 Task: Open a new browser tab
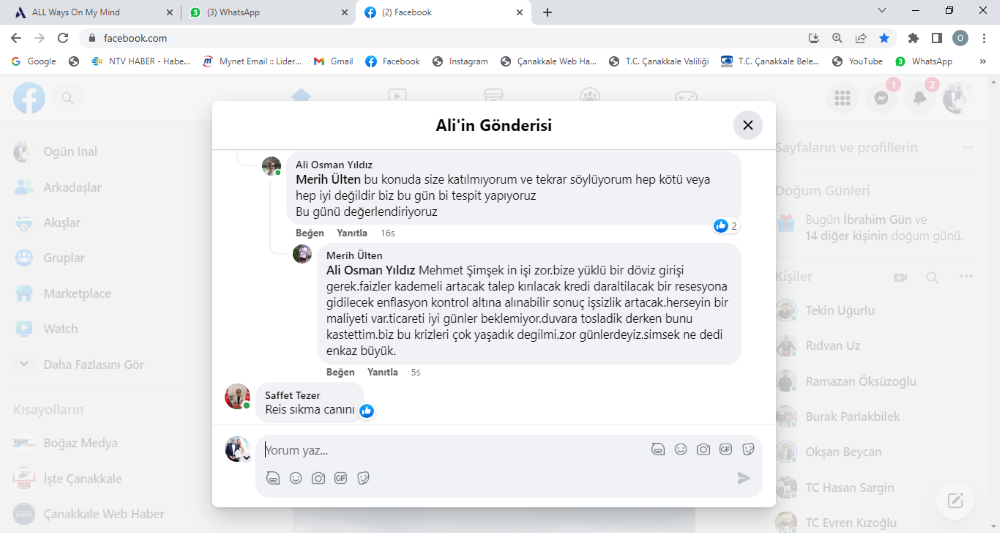pos(547,12)
